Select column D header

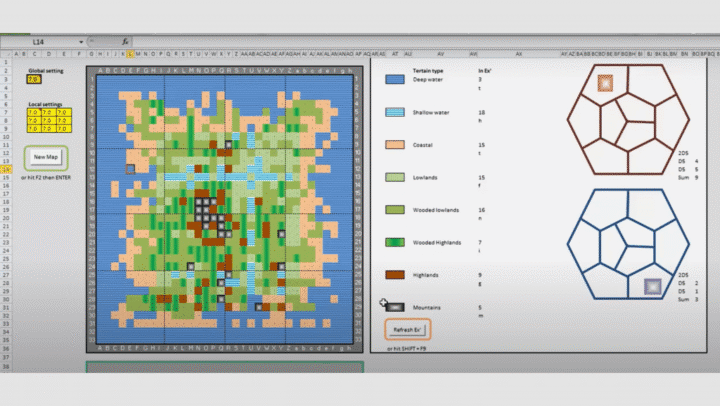[x=49, y=54]
